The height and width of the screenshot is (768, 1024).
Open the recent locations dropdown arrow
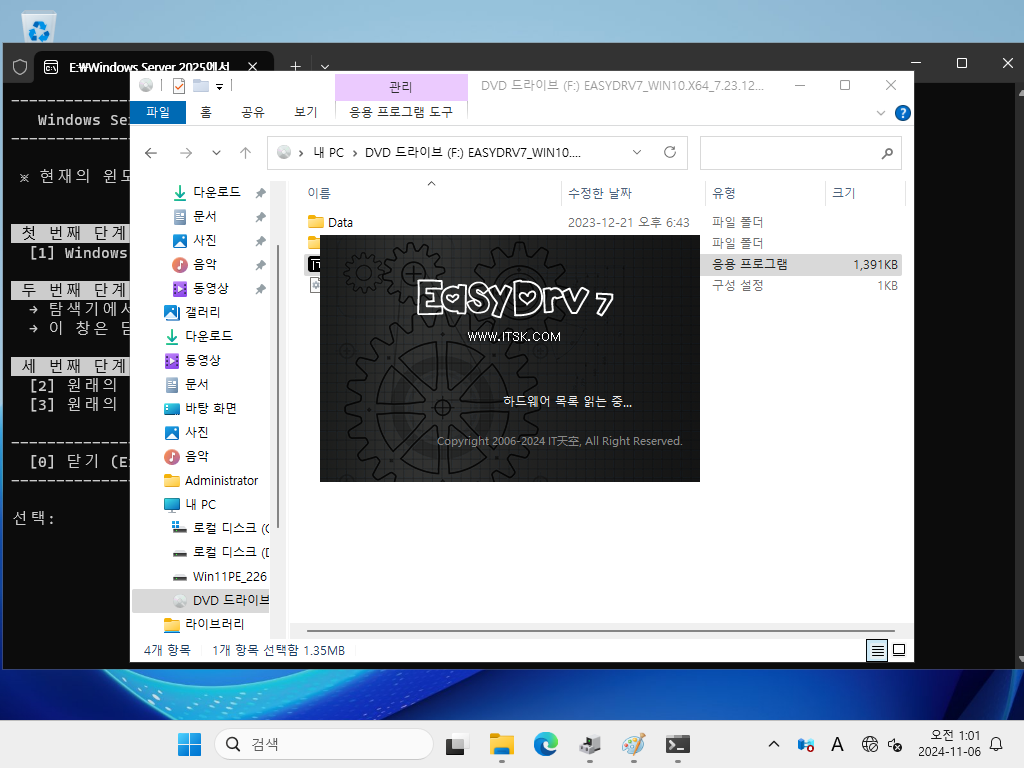(216, 153)
